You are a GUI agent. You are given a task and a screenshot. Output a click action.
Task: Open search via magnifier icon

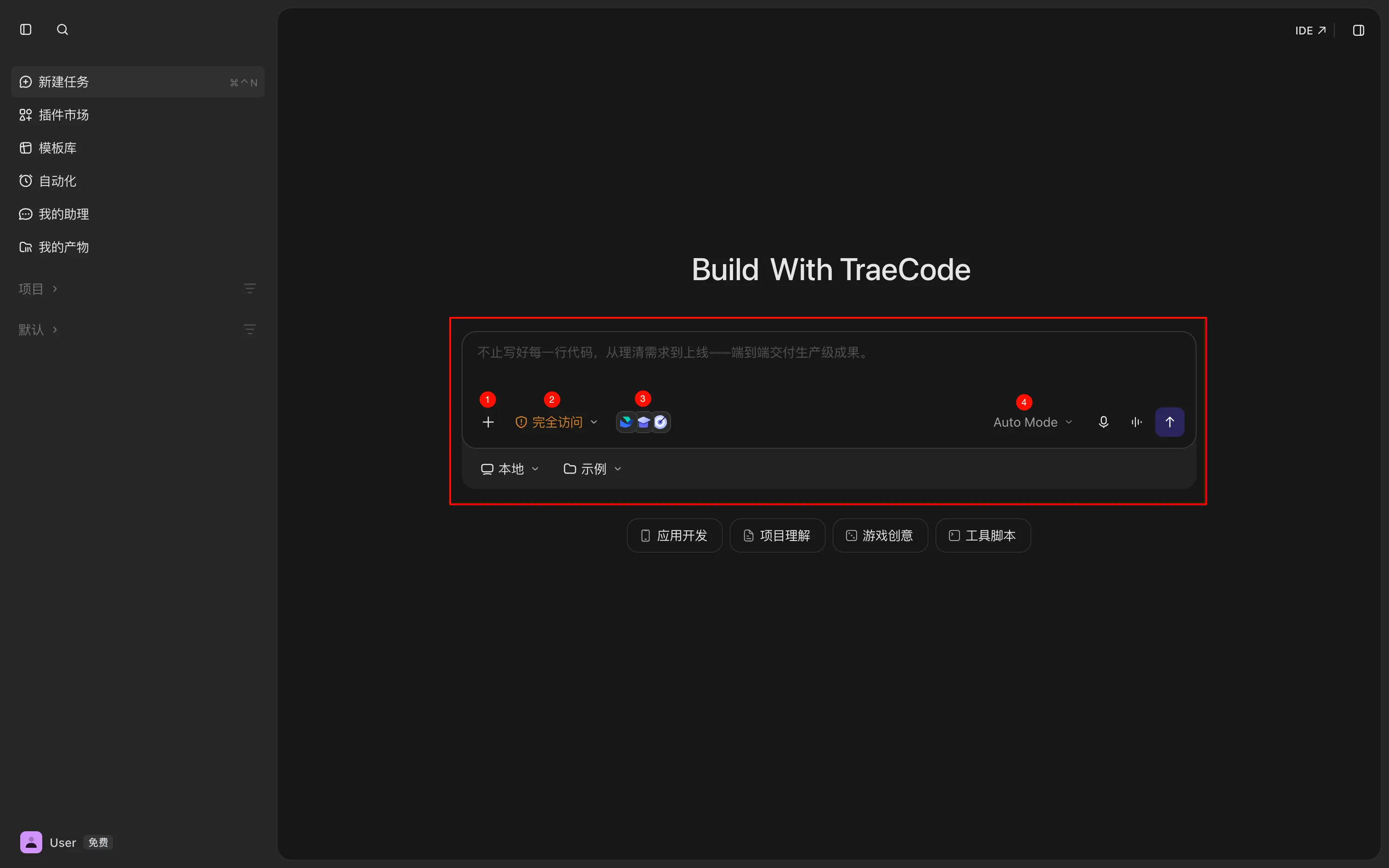tap(62, 29)
